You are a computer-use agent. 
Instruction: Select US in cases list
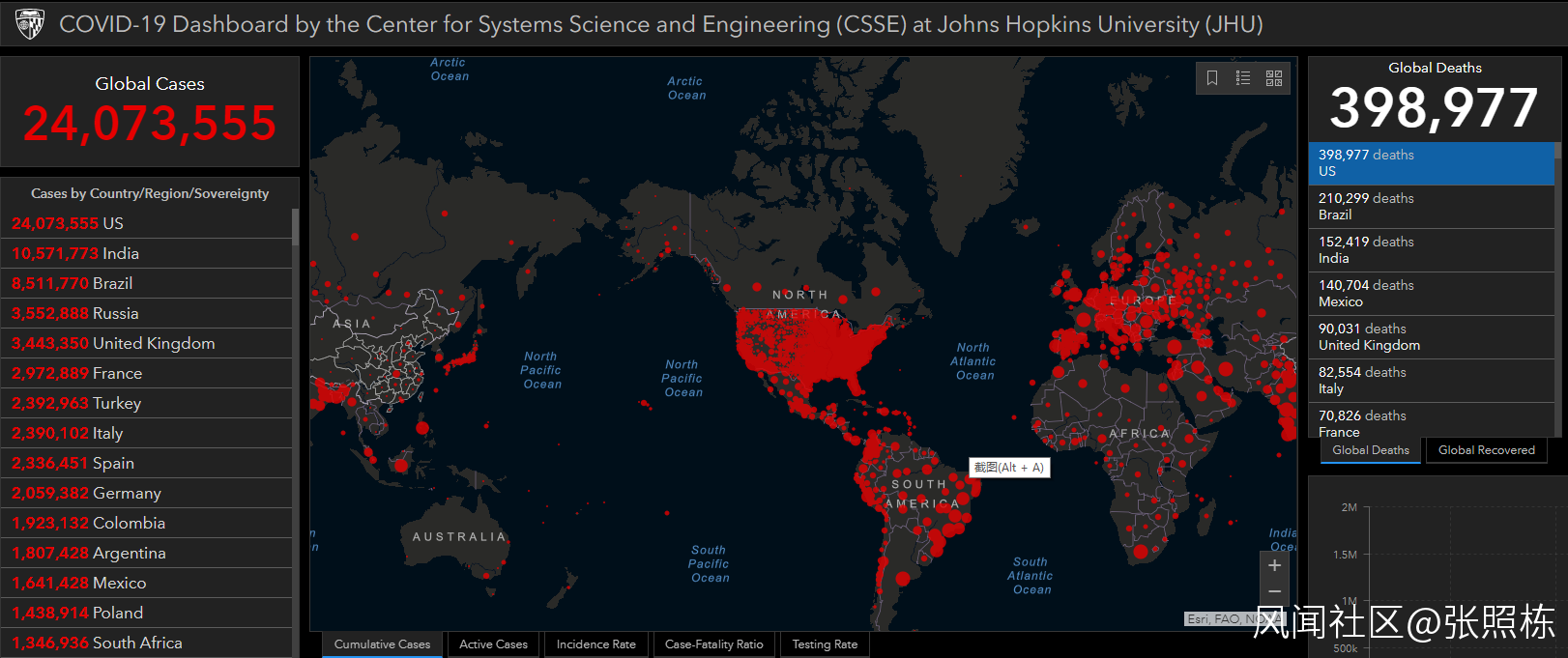pos(147,223)
